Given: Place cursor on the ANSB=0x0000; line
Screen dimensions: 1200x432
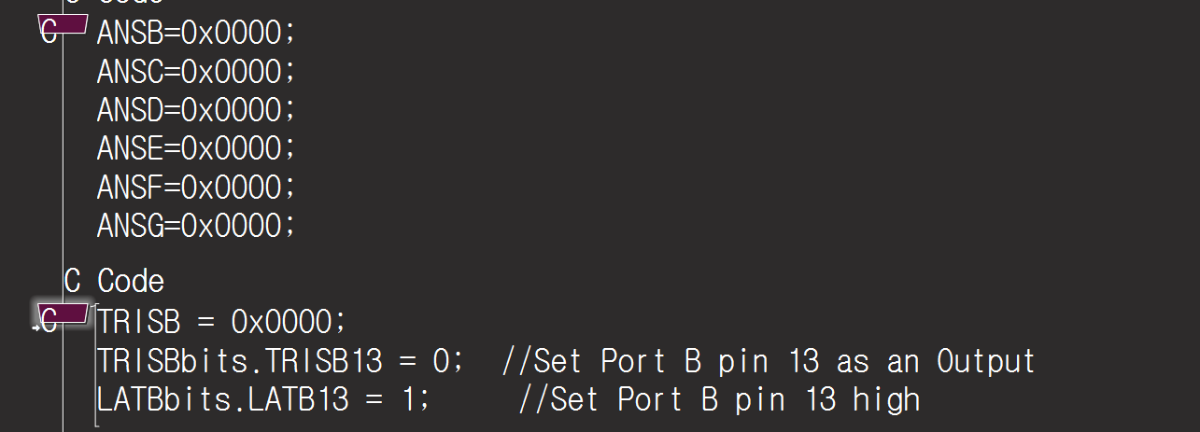Looking at the screenshot, I should 197,33.
